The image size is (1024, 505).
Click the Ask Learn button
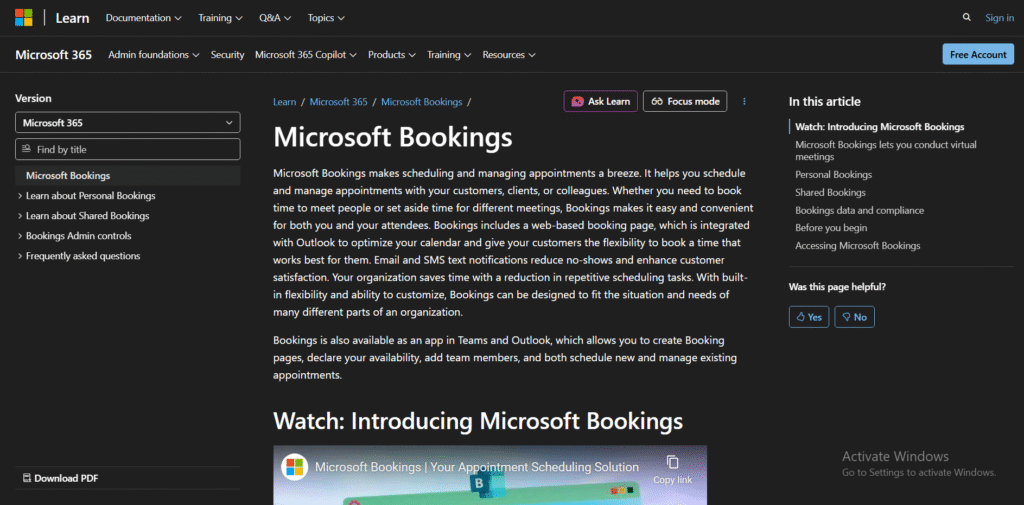coord(600,101)
